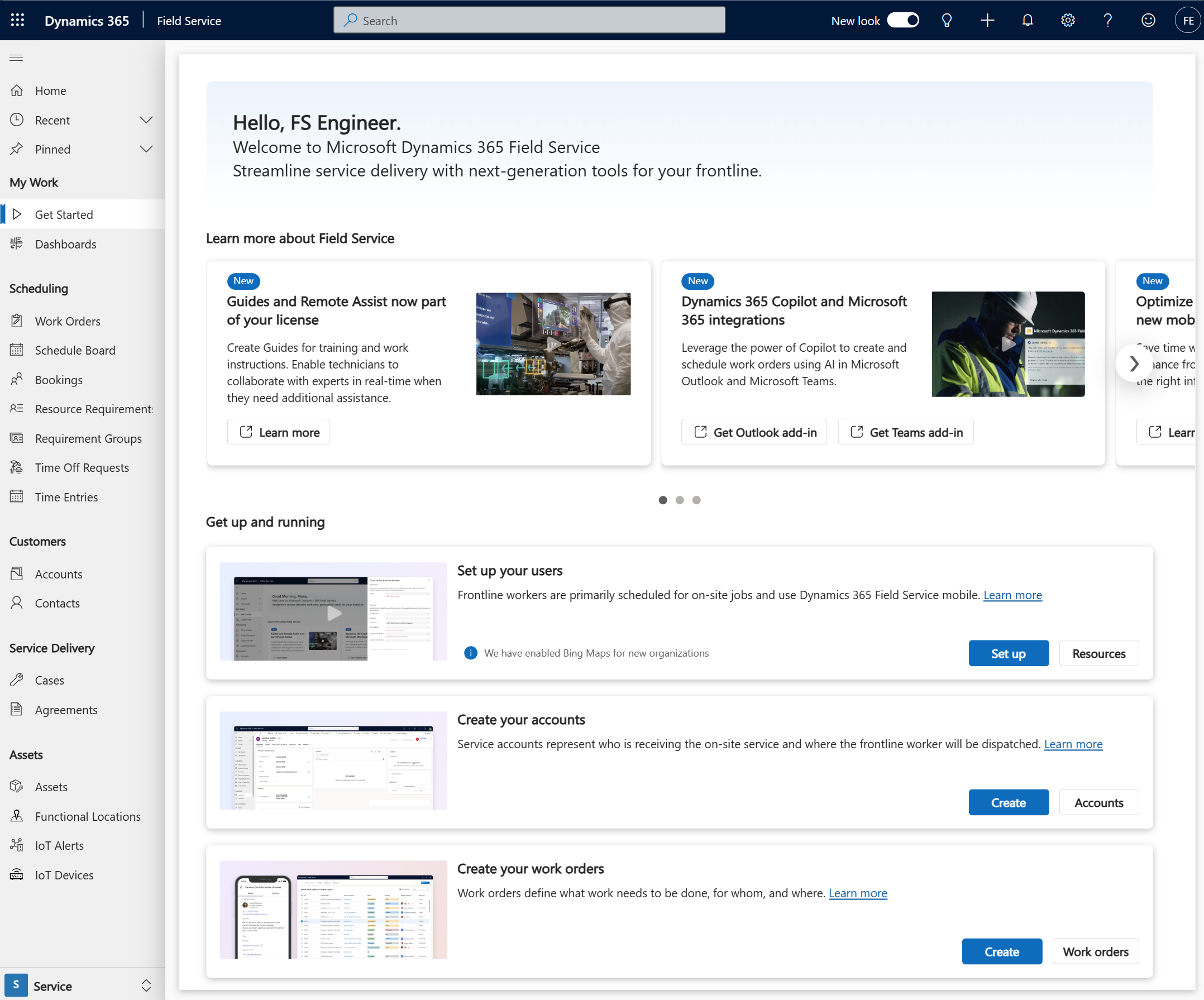Click Get Outlook add-in button
The height and width of the screenshot is (1000, 1204).
tap(755, 432)
